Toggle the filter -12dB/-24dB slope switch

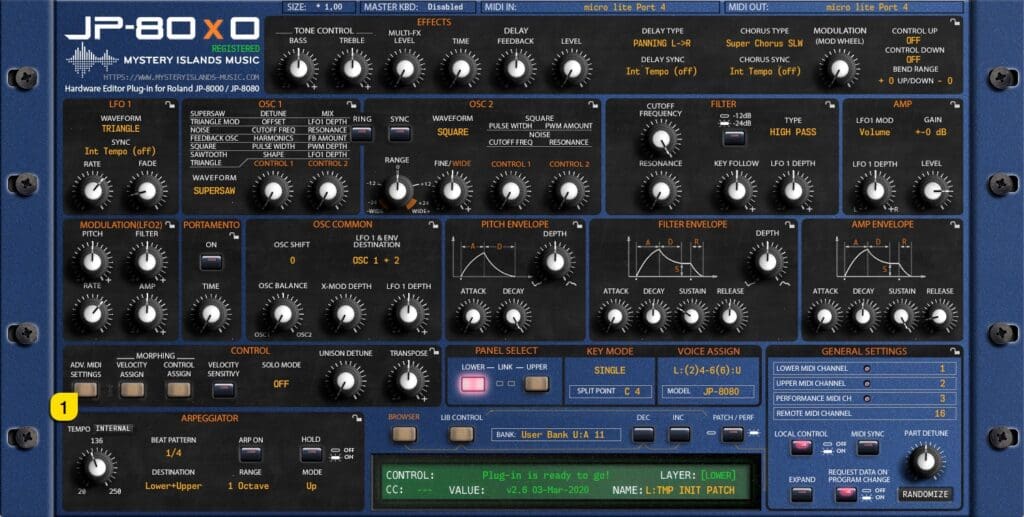click(x=734, y=137)
